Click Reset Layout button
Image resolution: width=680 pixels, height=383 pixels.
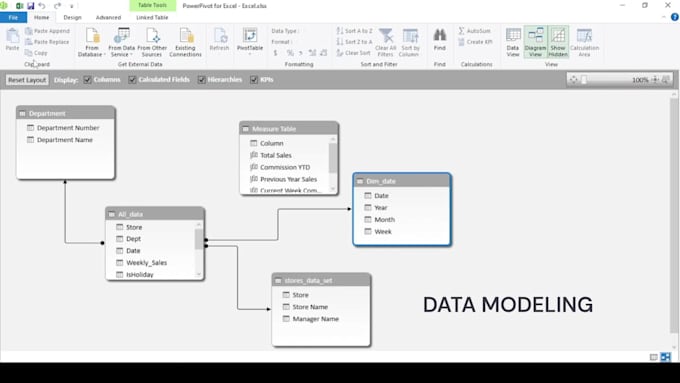27,80
